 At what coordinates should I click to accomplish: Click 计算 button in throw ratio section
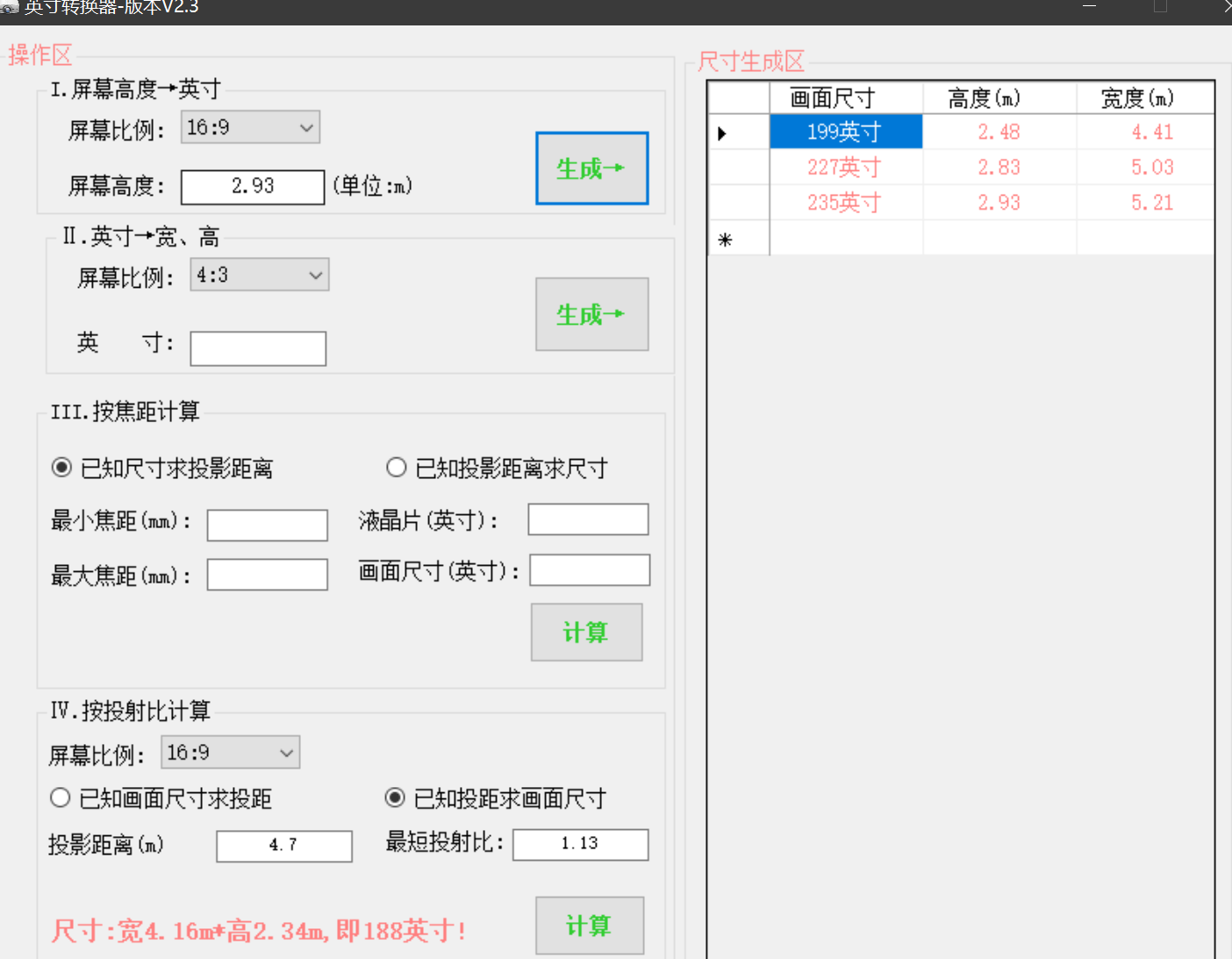(x=590, y=926)
